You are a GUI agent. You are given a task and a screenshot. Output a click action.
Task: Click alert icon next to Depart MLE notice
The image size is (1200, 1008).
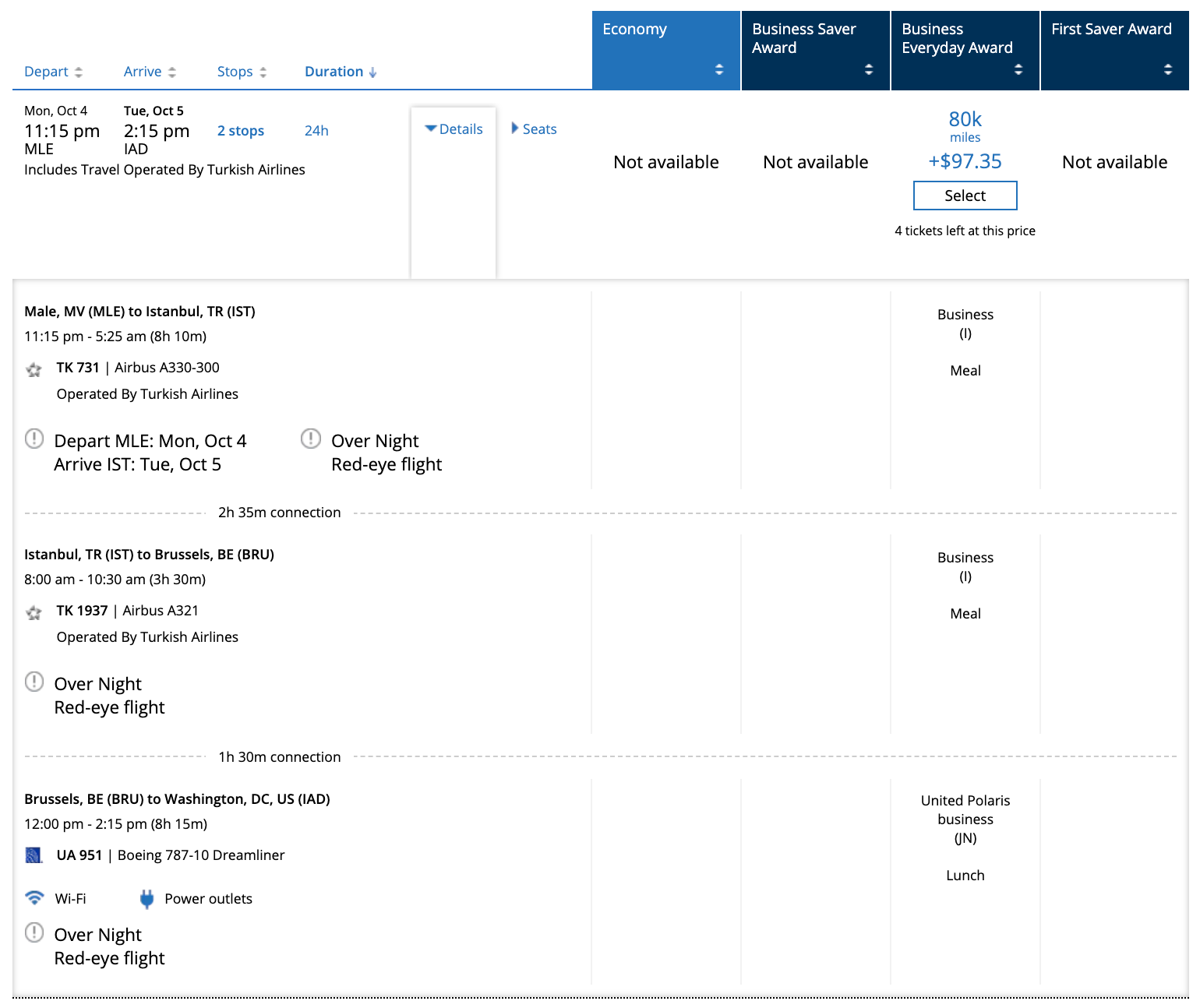(34, 439)
